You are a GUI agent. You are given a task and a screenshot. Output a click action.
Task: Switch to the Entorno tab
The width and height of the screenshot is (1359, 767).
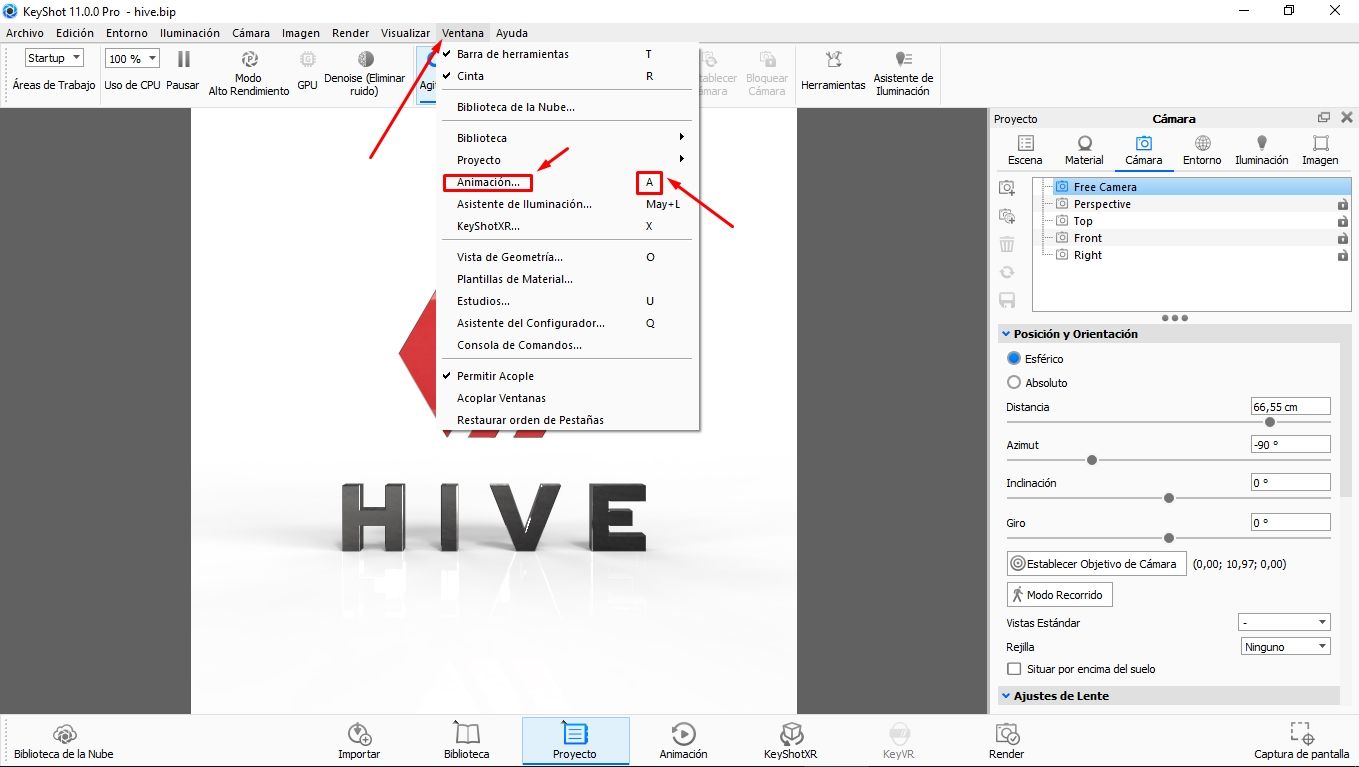point(1202,151)
